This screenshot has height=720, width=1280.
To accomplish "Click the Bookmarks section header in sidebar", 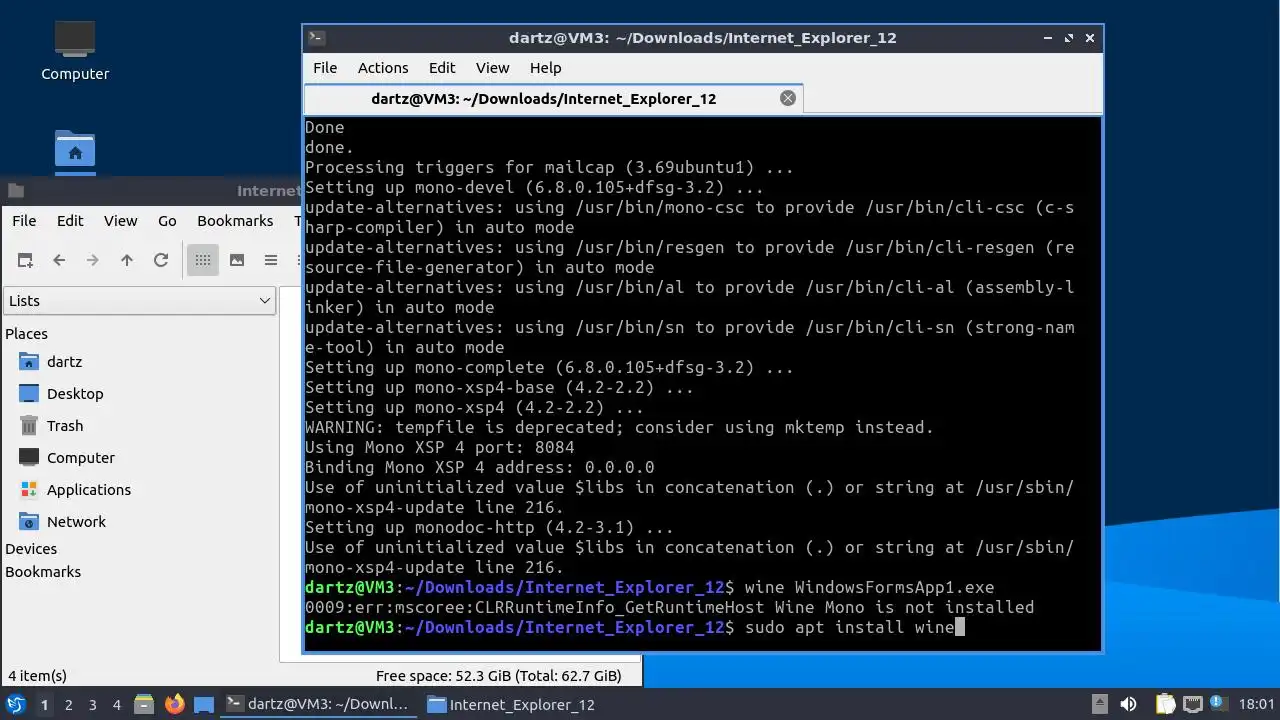I will 43,572.
